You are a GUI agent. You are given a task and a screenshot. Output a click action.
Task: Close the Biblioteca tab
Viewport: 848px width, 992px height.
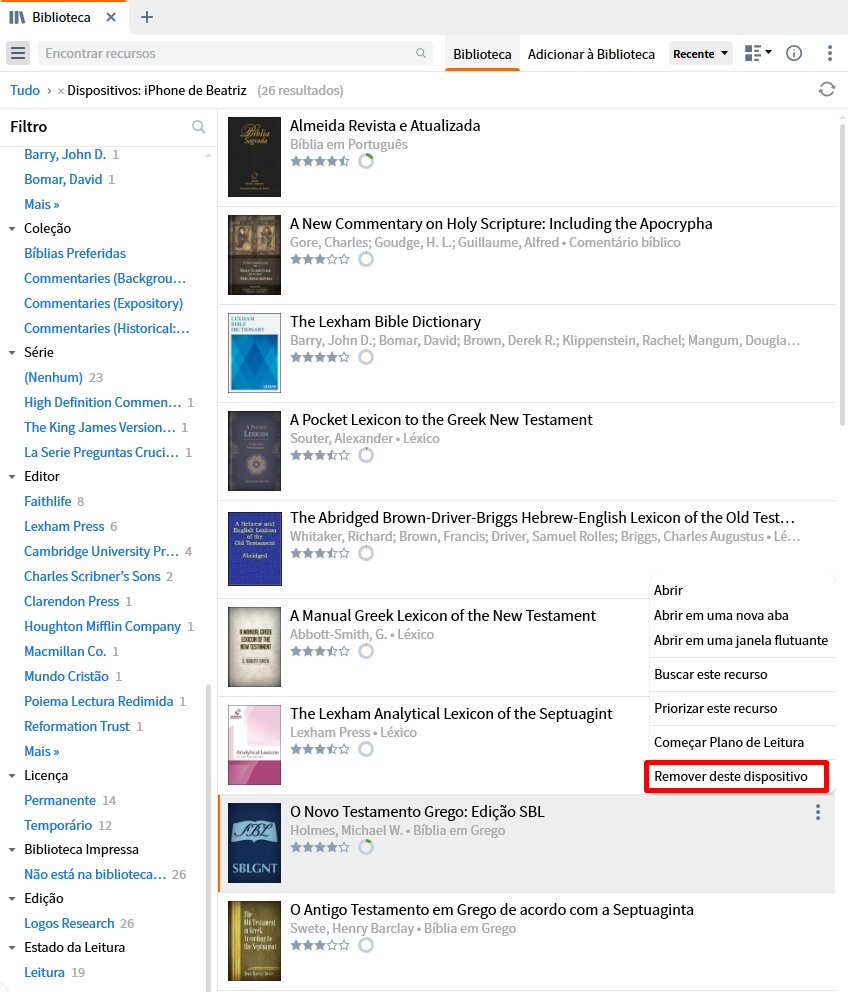coord(111,17)
